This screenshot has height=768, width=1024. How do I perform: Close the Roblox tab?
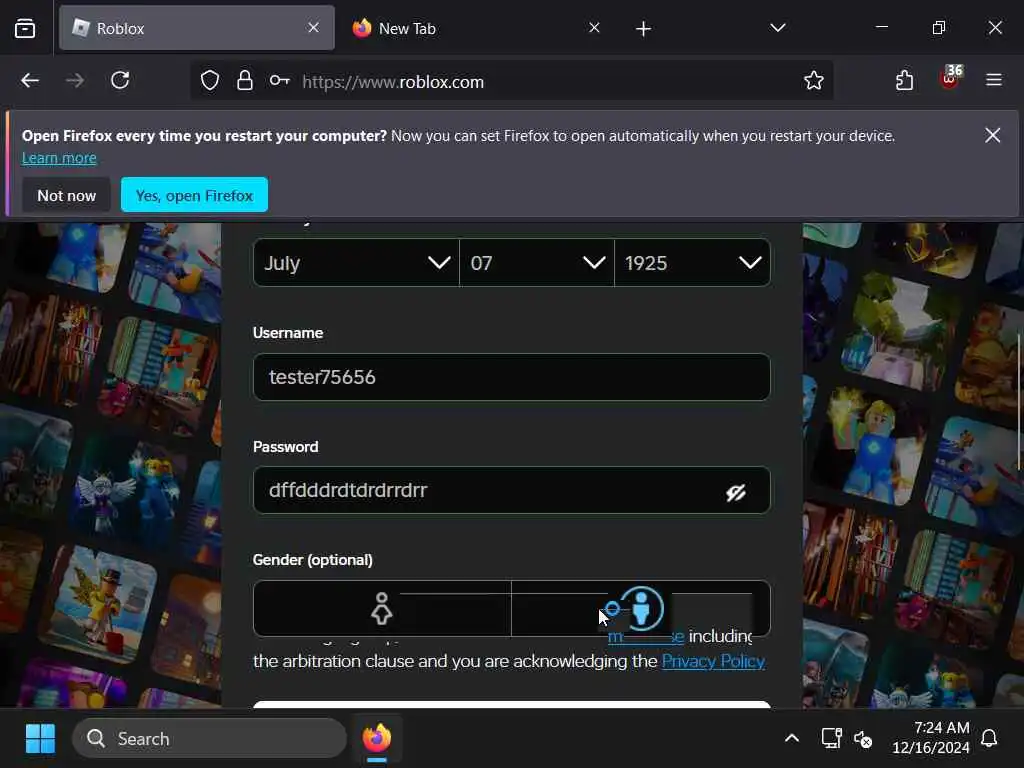click(313, 27)
